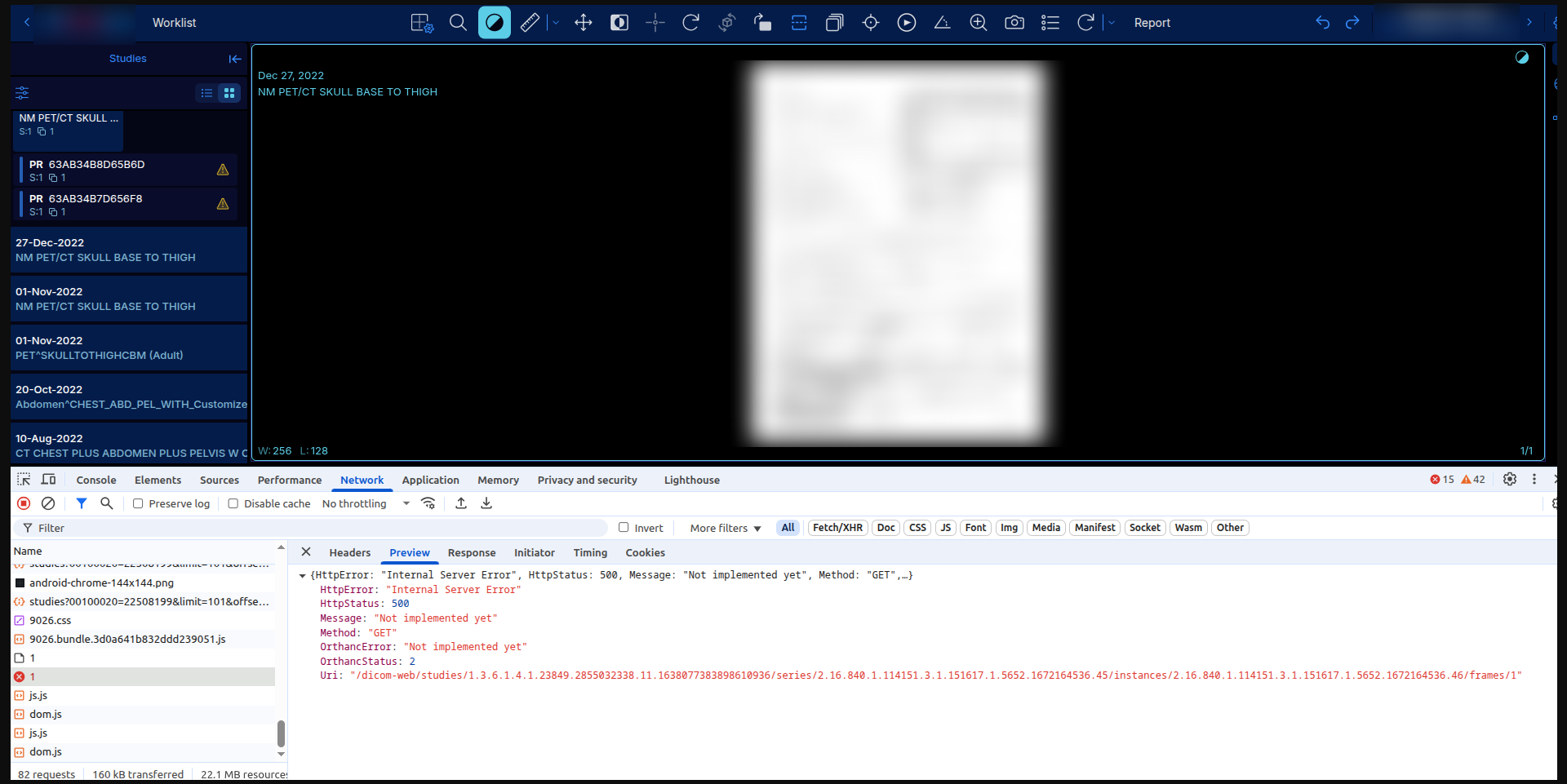
Task: Open the Worklist
Action: pyautogui.click(x=174, y=23)
